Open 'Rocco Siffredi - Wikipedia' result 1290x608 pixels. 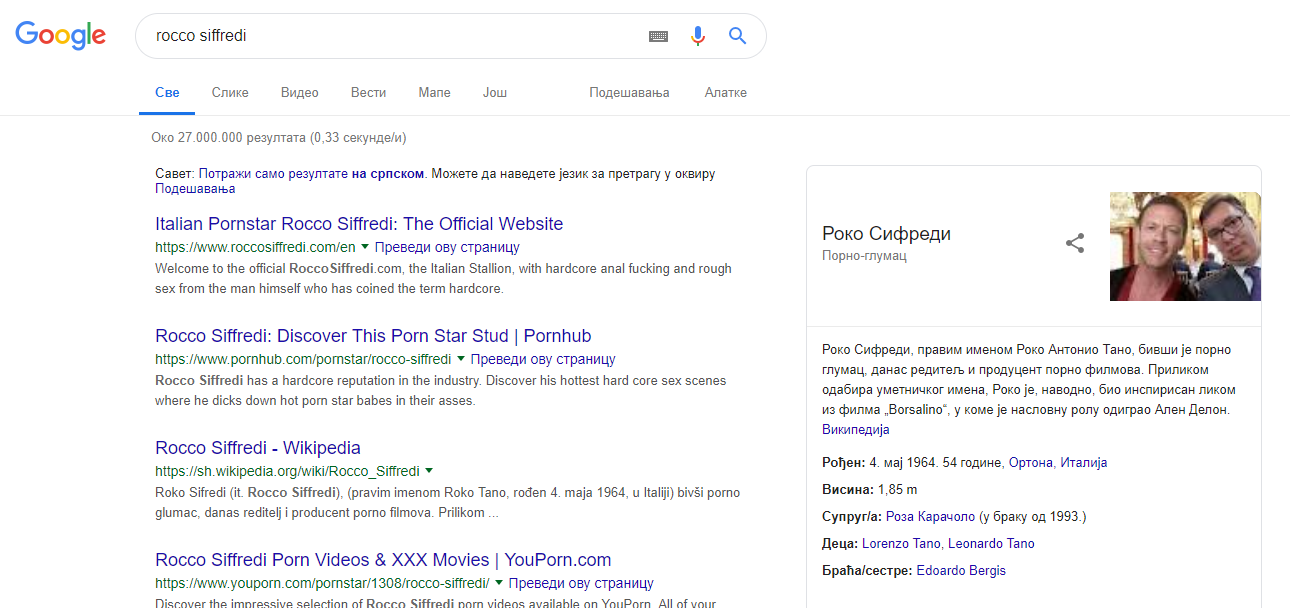[258, 448]
